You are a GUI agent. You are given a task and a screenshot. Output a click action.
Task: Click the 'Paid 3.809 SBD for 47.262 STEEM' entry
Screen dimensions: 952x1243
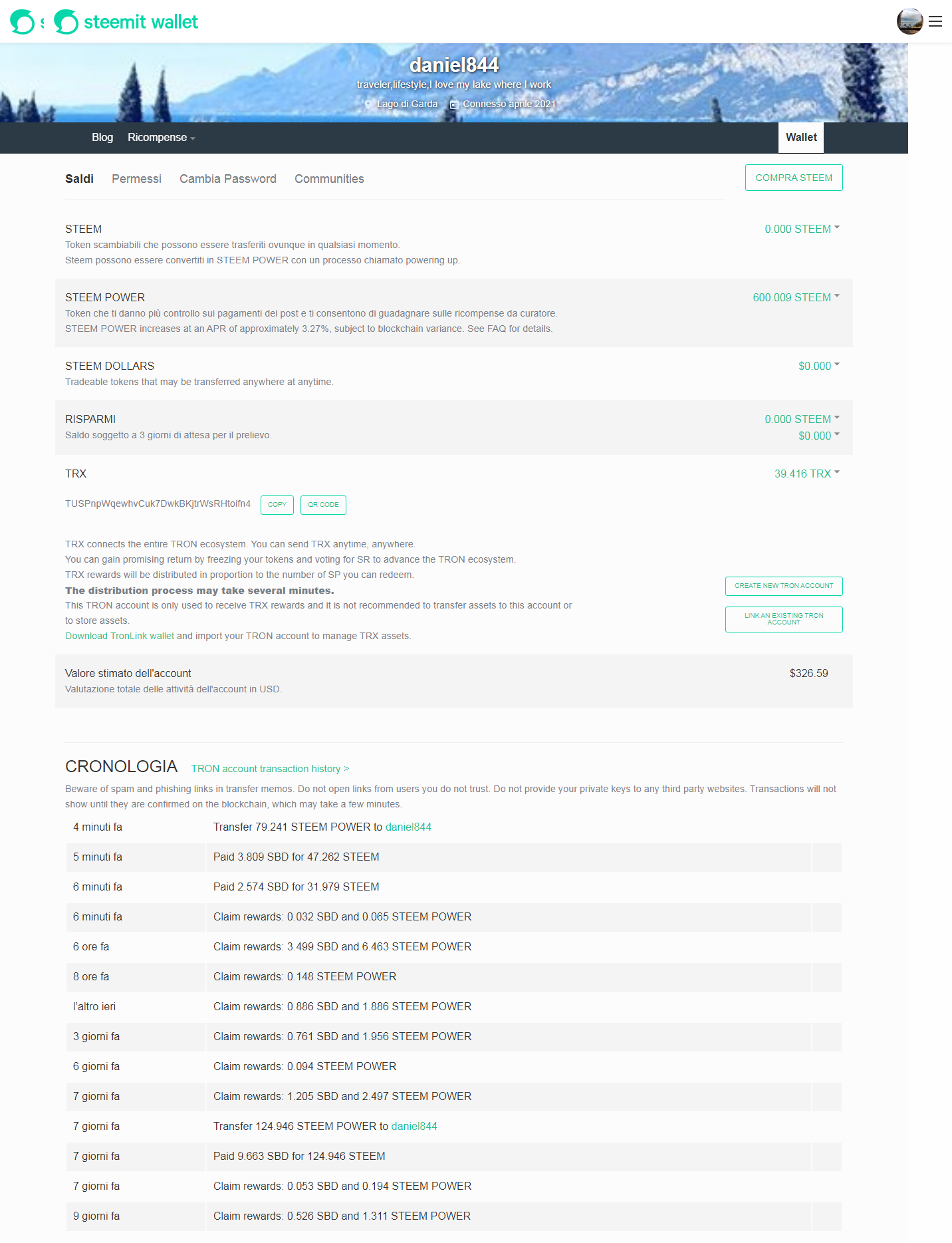tap(297, 857)
